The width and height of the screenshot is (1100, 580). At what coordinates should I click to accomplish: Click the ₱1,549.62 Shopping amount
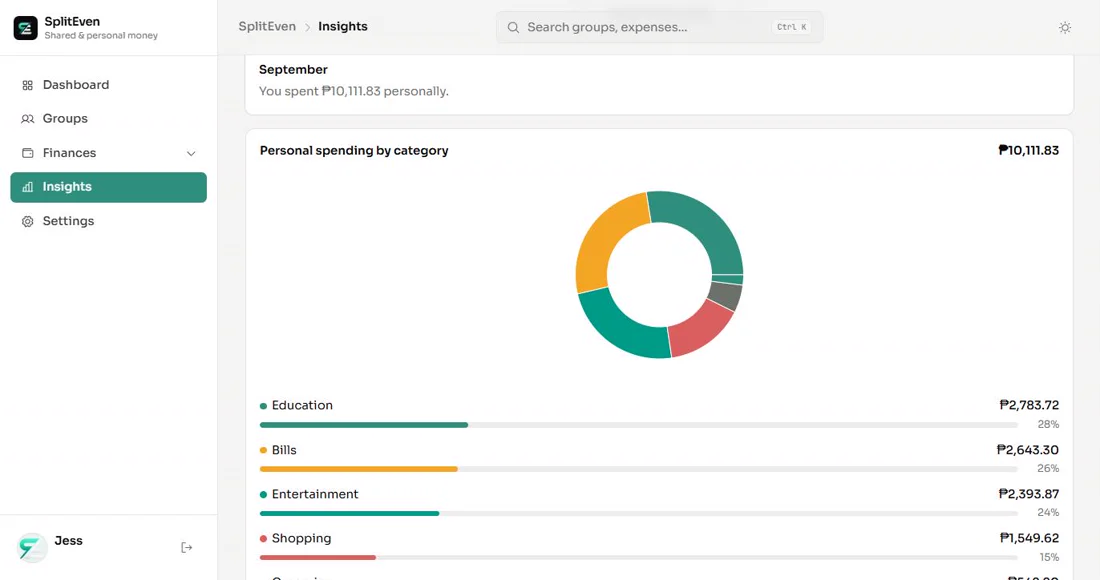(1029, 538)
